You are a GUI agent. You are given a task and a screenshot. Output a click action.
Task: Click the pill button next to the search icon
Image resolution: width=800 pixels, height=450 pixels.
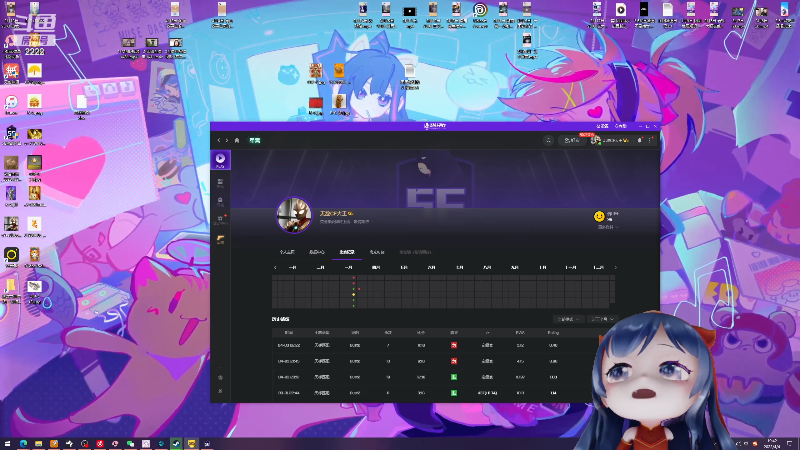pos(571,140)
